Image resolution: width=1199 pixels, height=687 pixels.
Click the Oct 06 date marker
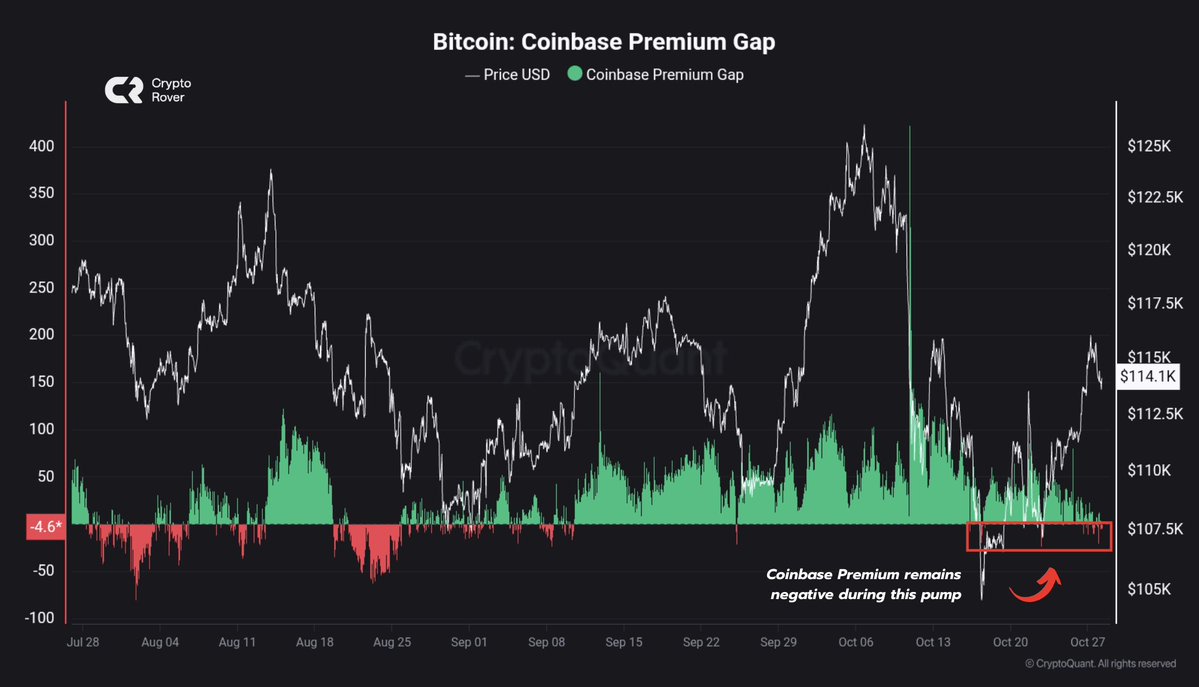click(x=856, y=641)
